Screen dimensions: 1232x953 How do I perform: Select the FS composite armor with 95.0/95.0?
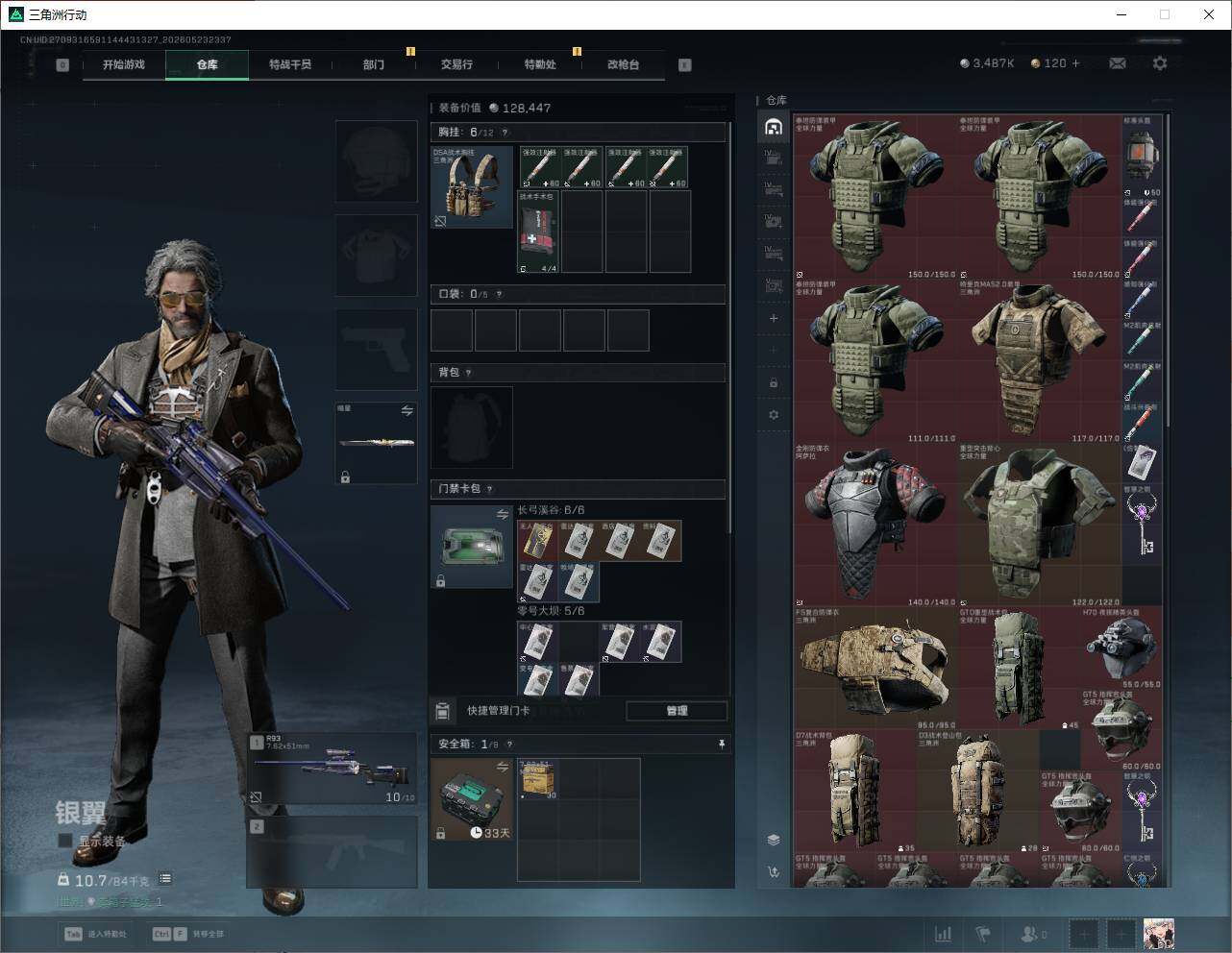[x=875, y=668]
